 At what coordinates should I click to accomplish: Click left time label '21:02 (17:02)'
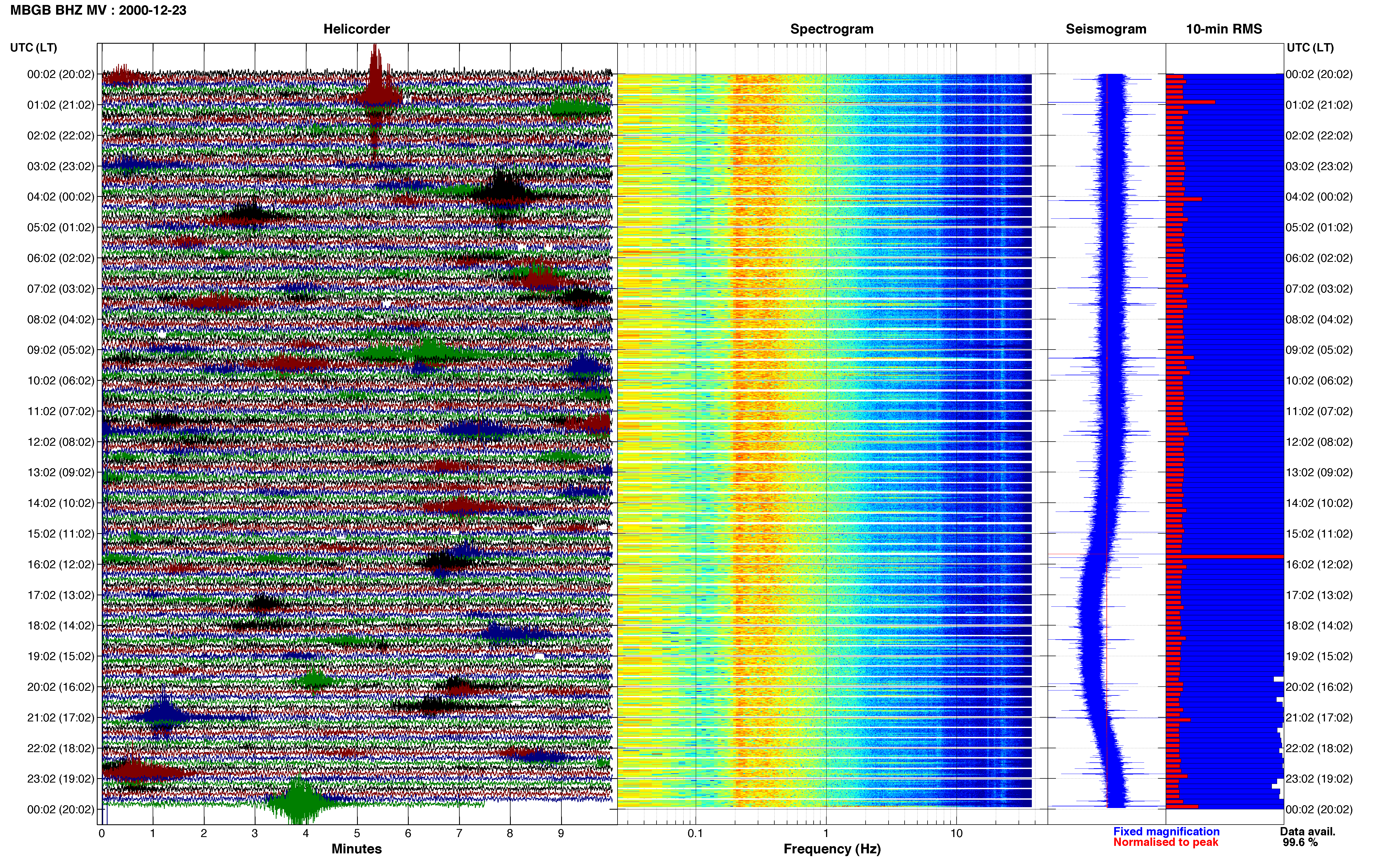(60, 718)
